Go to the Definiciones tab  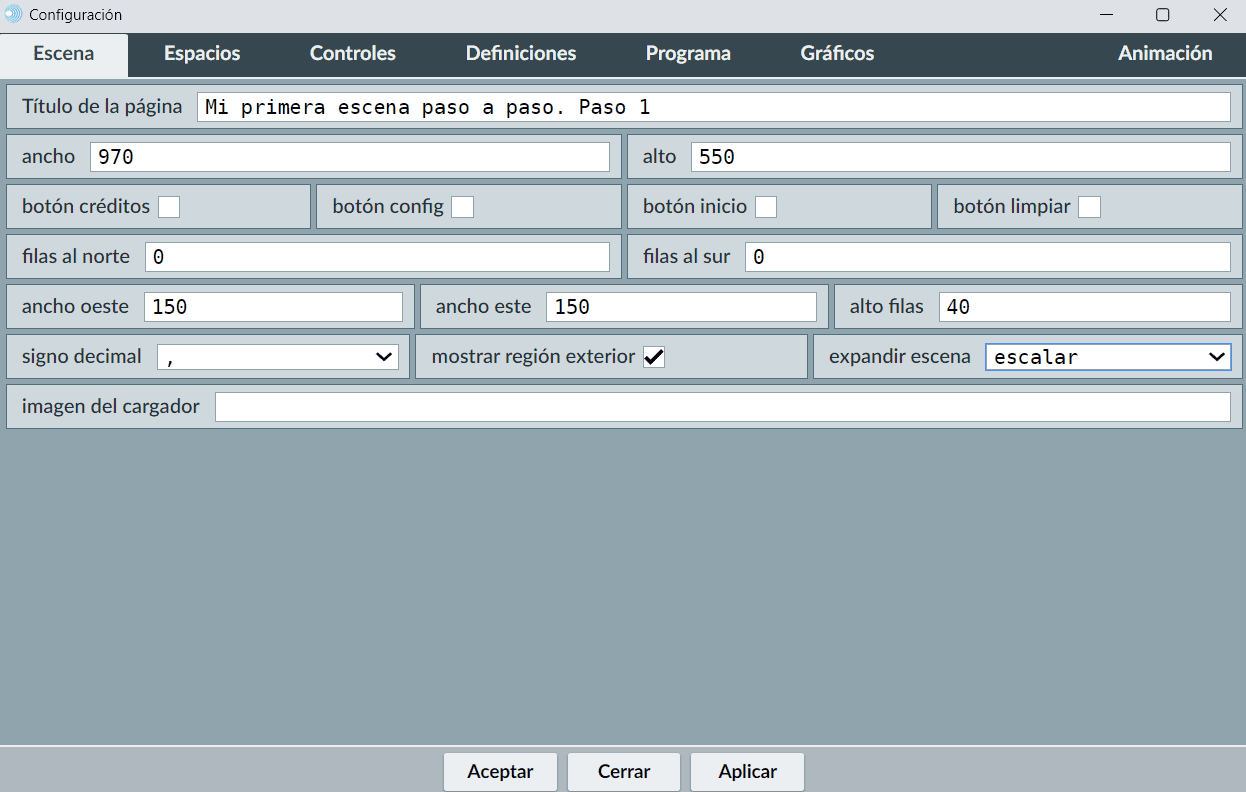coord(521,54)
